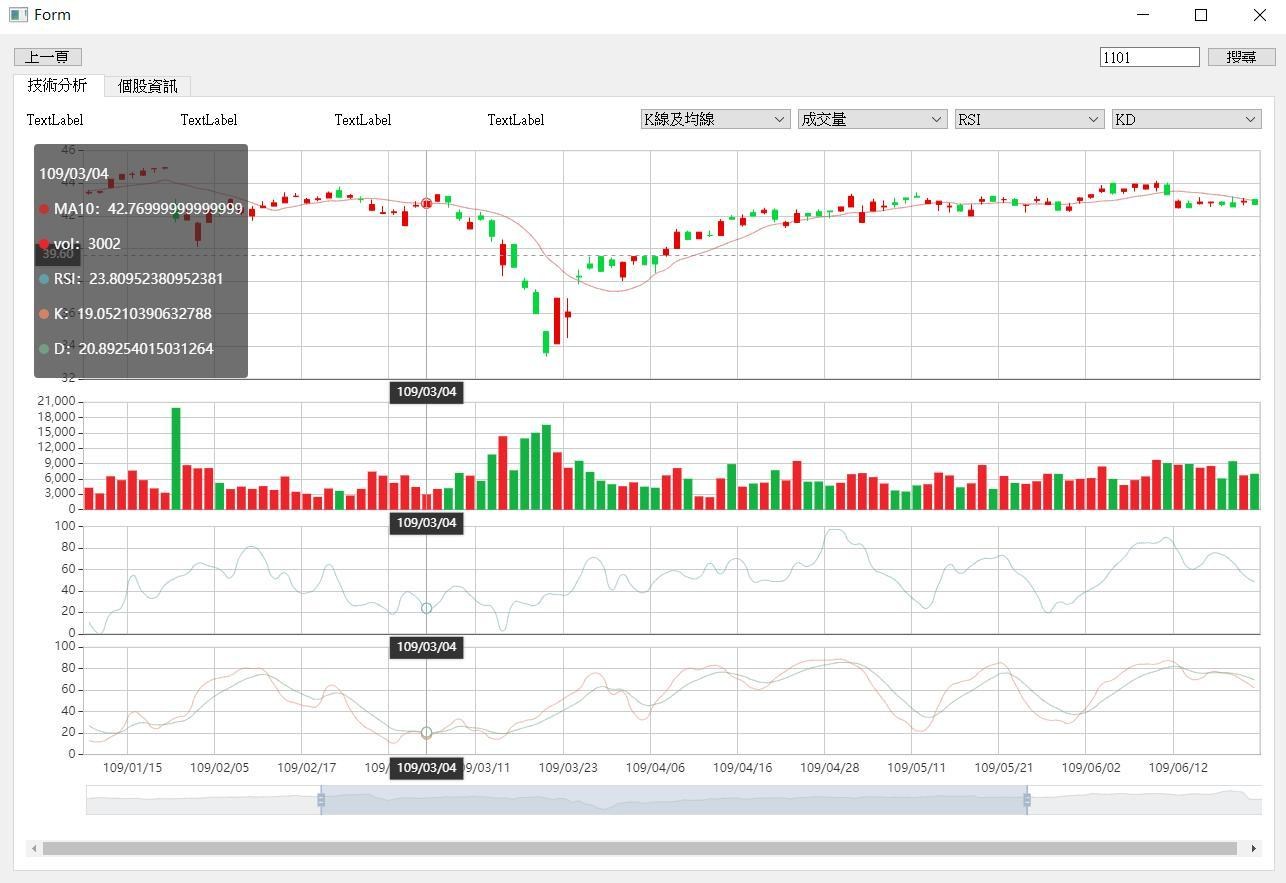Viewport: 1286px width, 883px height.
Task: Maximize the Form window
Action: point(1201,15)
